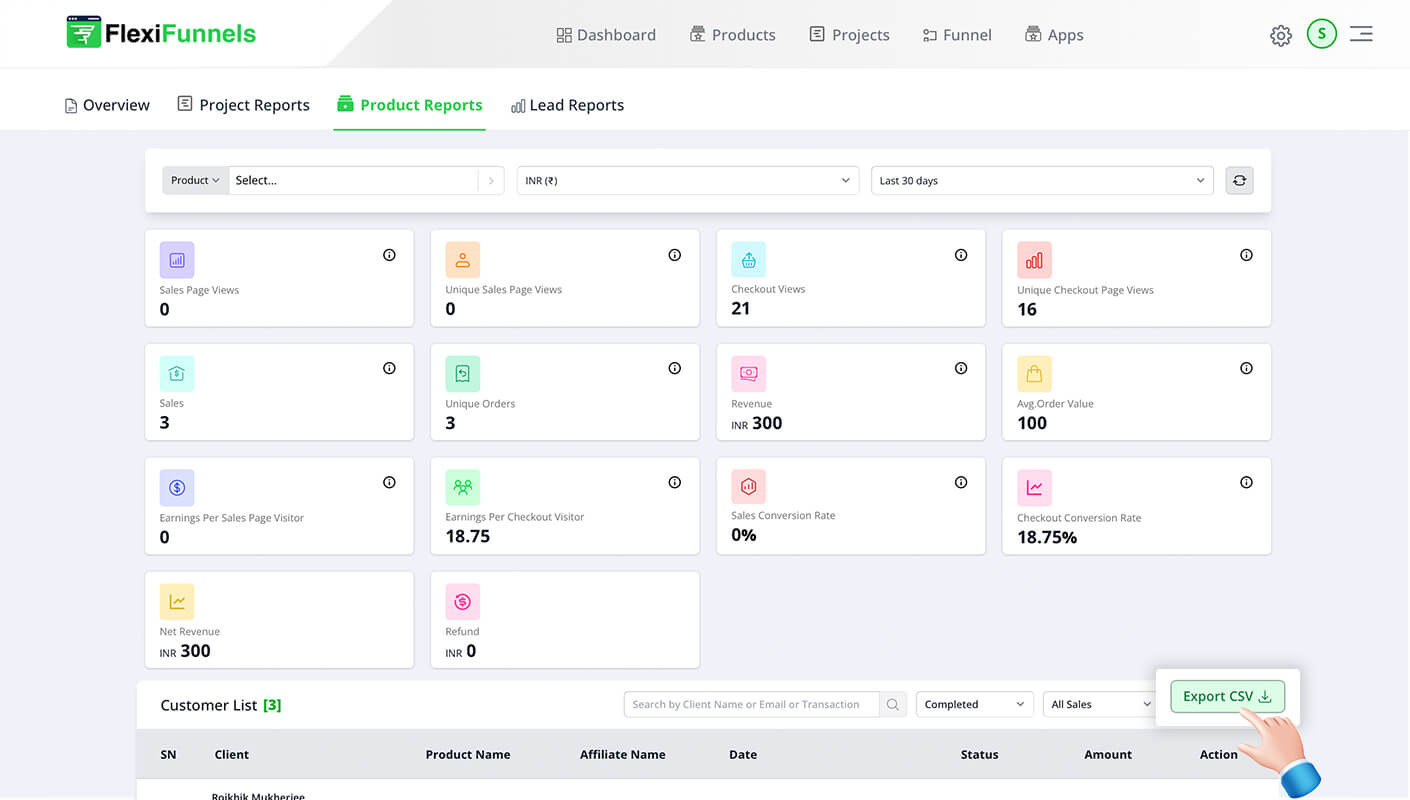Click info icon on Revenue card
This screenshot has height=800, width=1410.
(960, 369)
